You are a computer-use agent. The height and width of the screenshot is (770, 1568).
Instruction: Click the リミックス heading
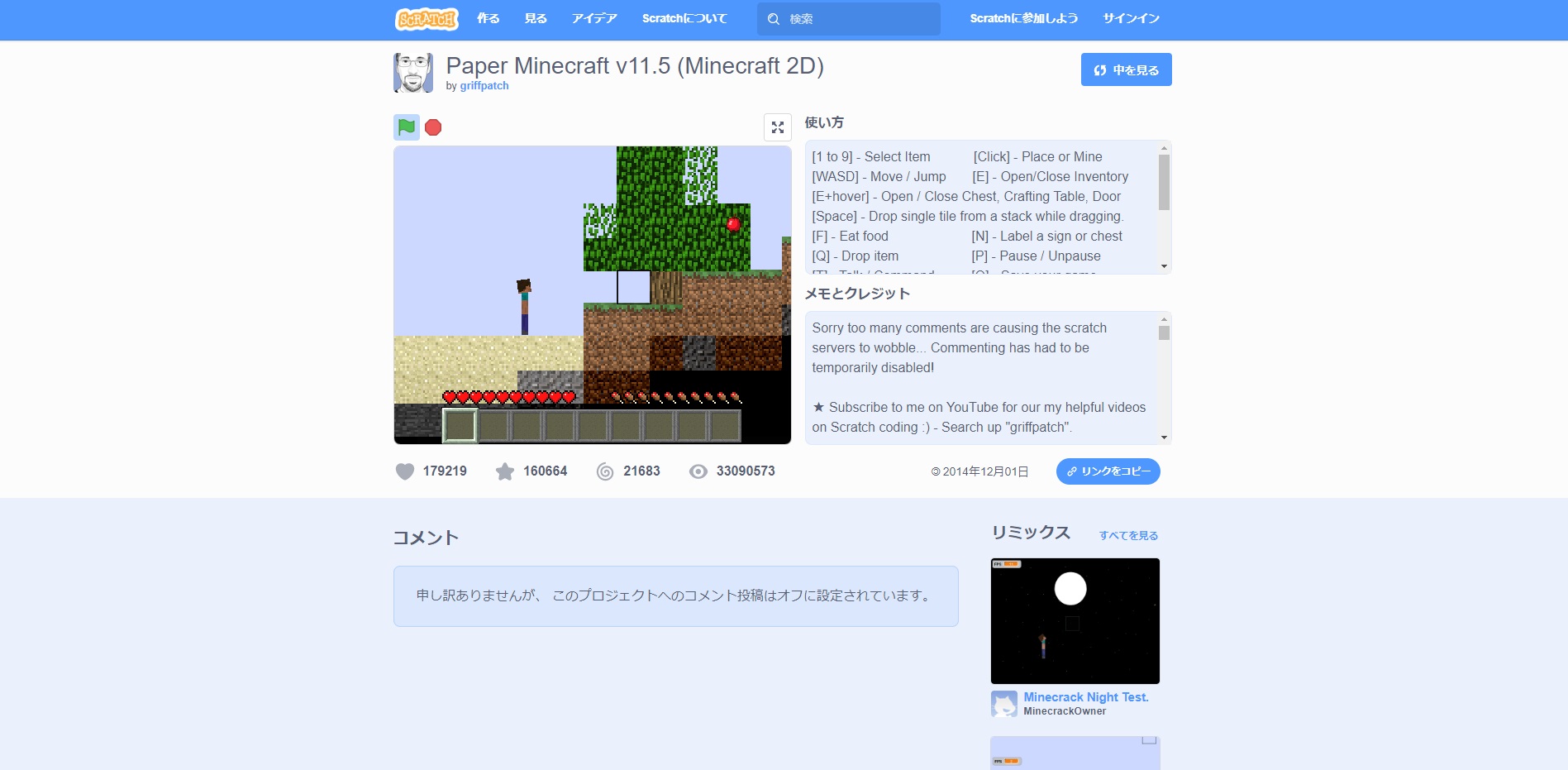tap(1031, 533)
